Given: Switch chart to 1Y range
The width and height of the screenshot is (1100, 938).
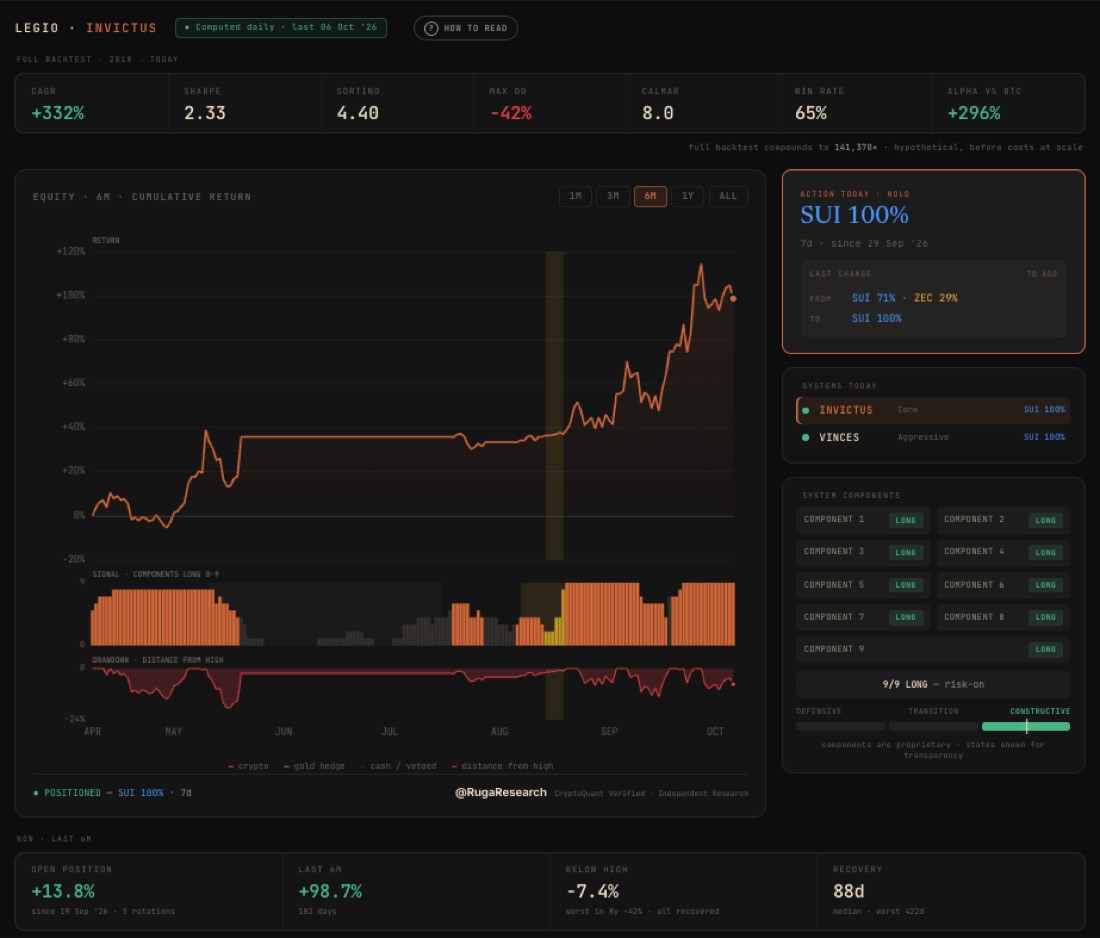Looking at the screenshot, I should [688, 196].
